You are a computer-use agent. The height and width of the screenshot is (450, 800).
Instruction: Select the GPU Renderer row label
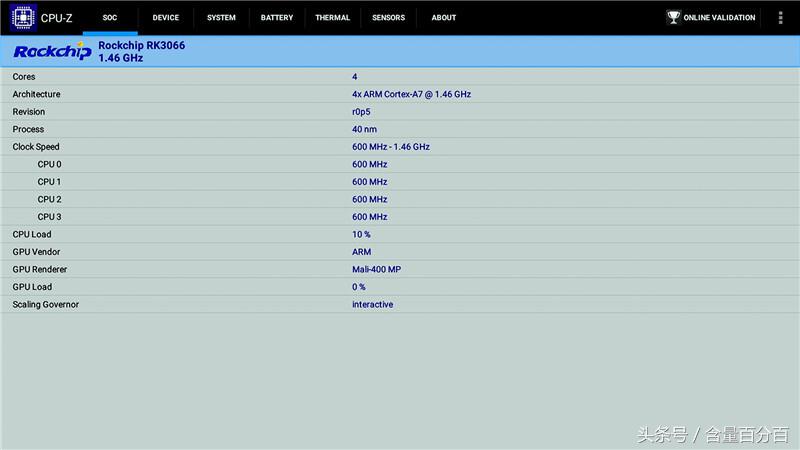(40, 269)
